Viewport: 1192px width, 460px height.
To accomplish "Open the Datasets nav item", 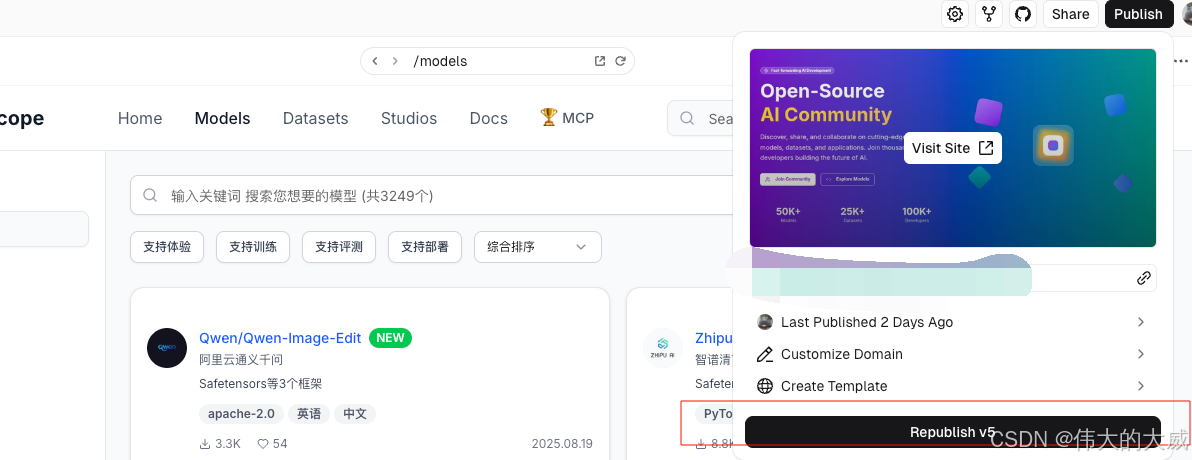I will [315, 118].
